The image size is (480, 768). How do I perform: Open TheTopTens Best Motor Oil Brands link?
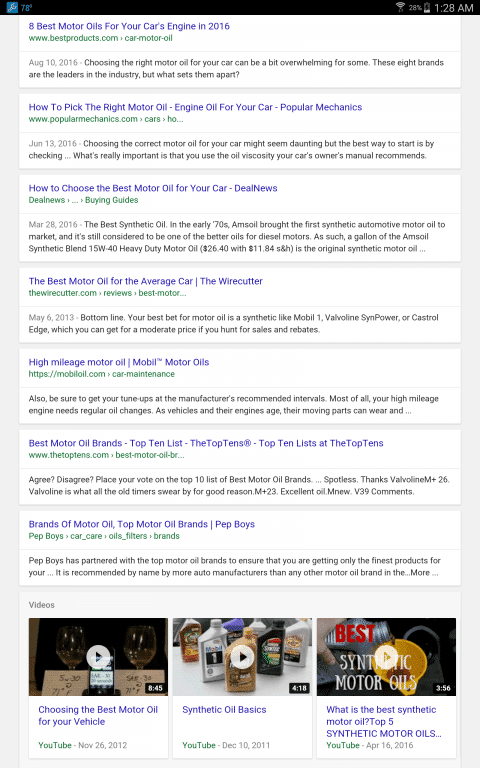click(x=206, y=443)
